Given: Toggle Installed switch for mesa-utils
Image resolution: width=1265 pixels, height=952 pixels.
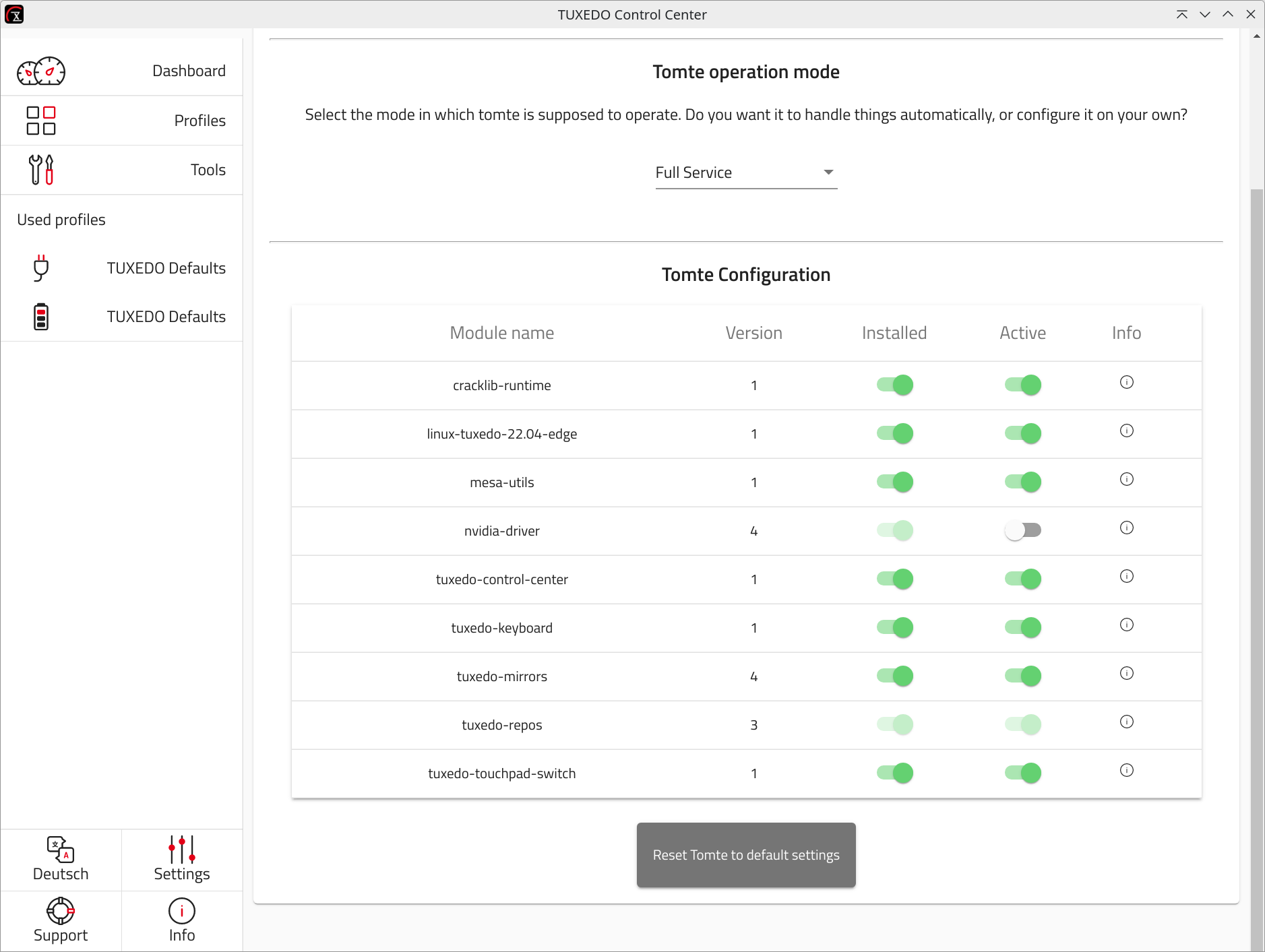Looking at the screenshot, I should pos(895,482).
